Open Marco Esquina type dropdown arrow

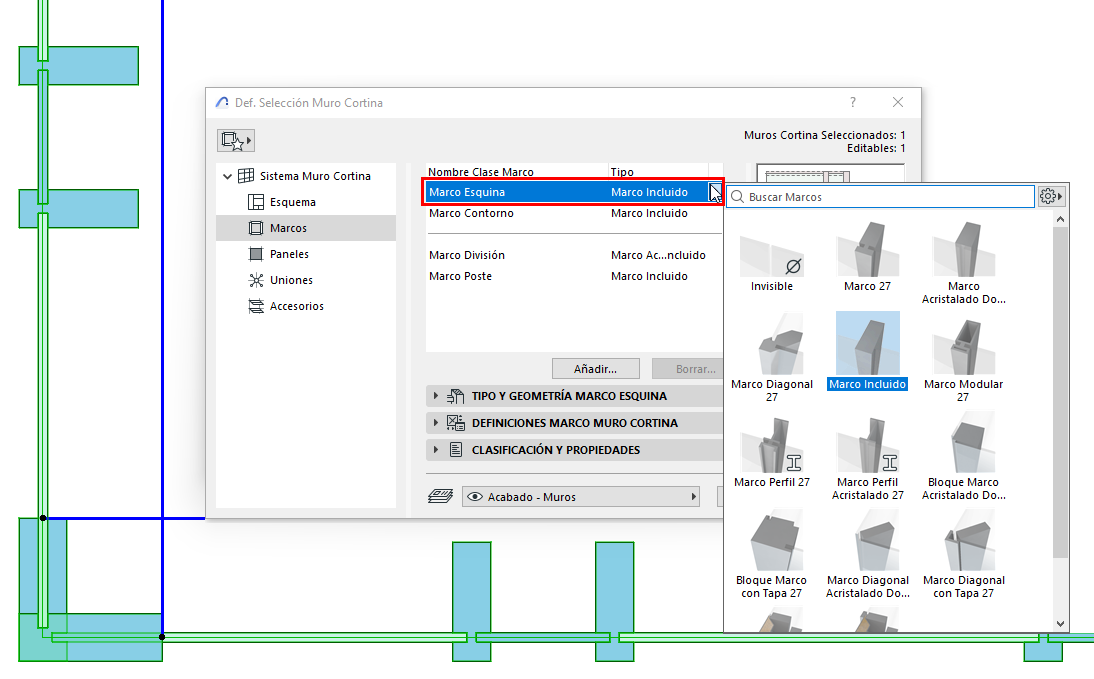coord(715,192)
